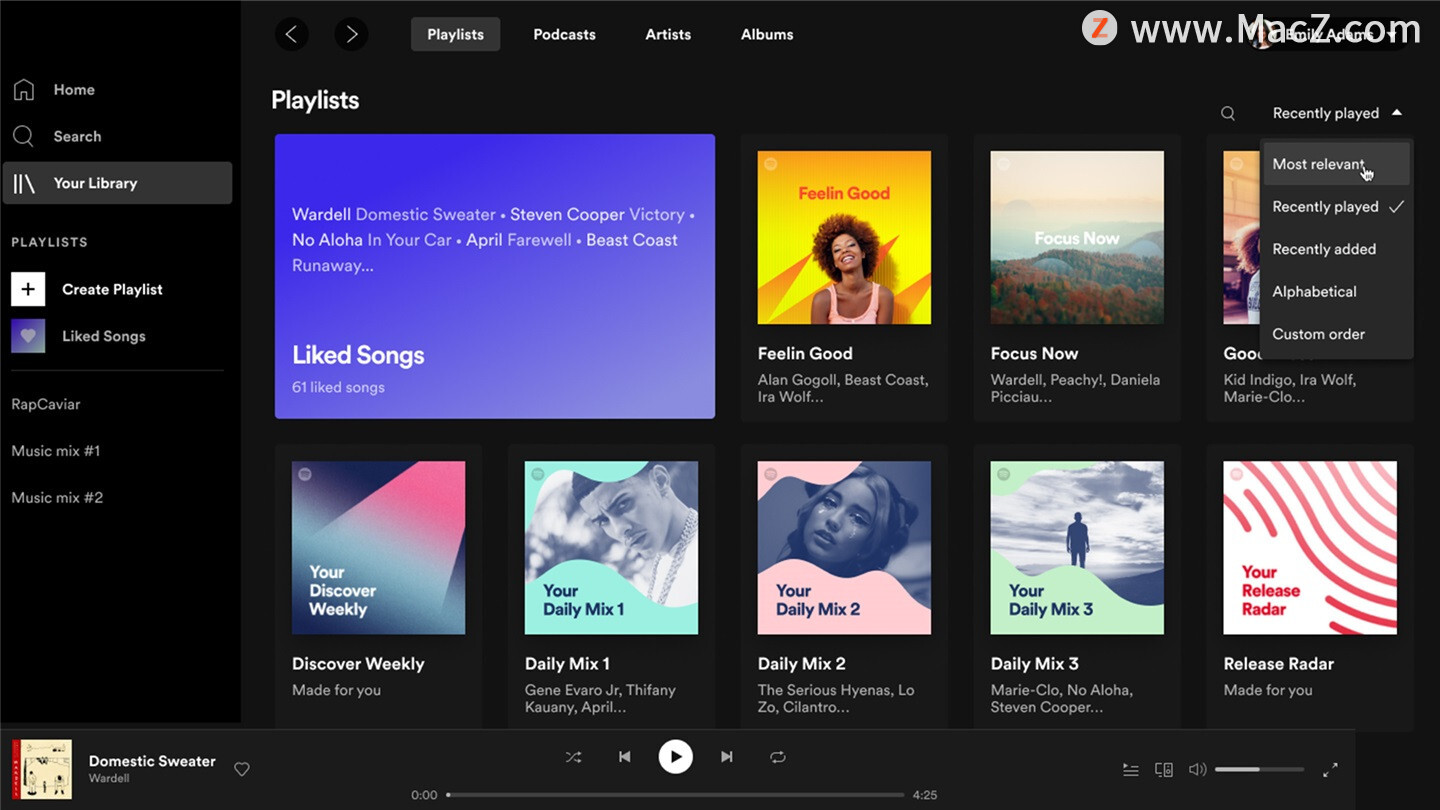The image size is (1440, 810).
Task: Switch to the Playlists tab
Action: [x=456, y=34]
